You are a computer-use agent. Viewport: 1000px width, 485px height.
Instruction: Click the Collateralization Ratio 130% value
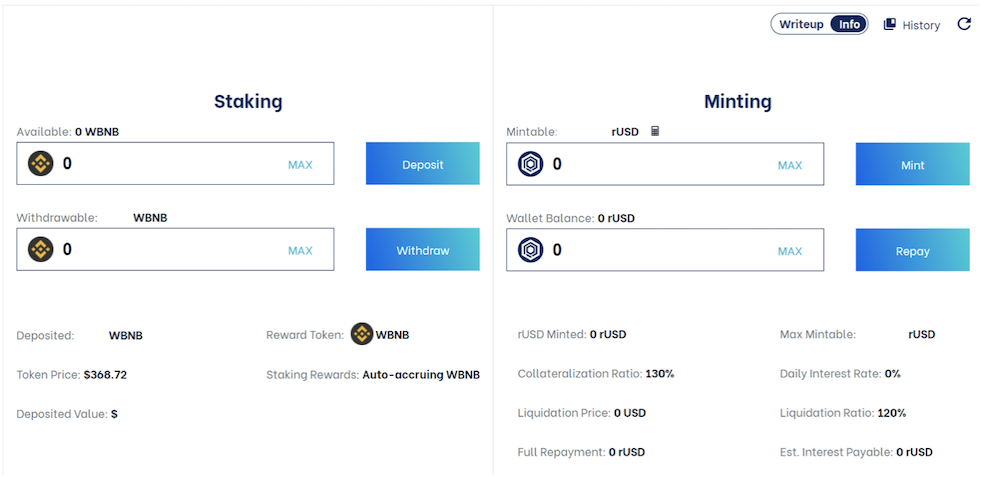coord(659,374)
